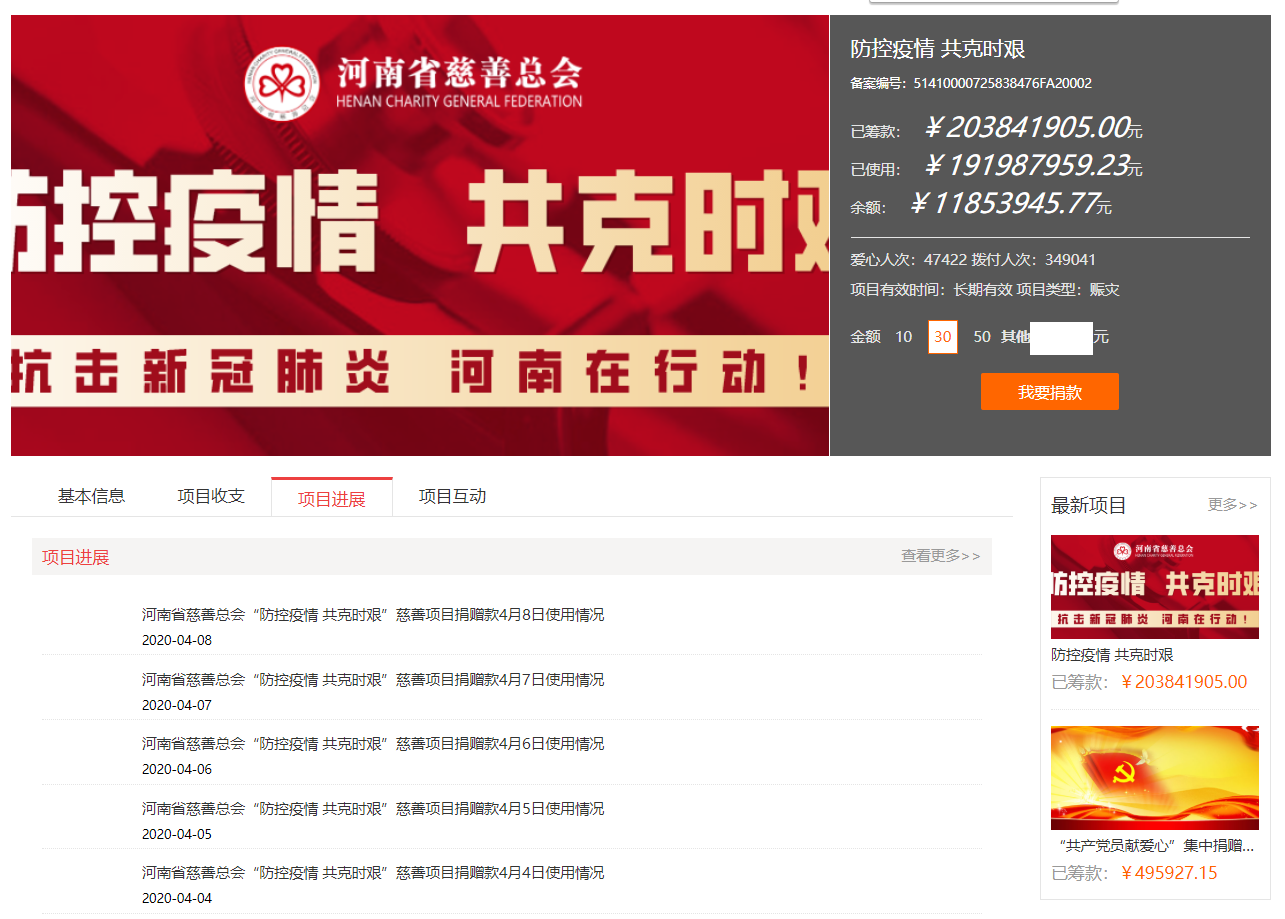This screenshot has width=1285, height=919.
Task: Click the sidebar raised amount ¥495927.15
Action: coord(1168,873)
